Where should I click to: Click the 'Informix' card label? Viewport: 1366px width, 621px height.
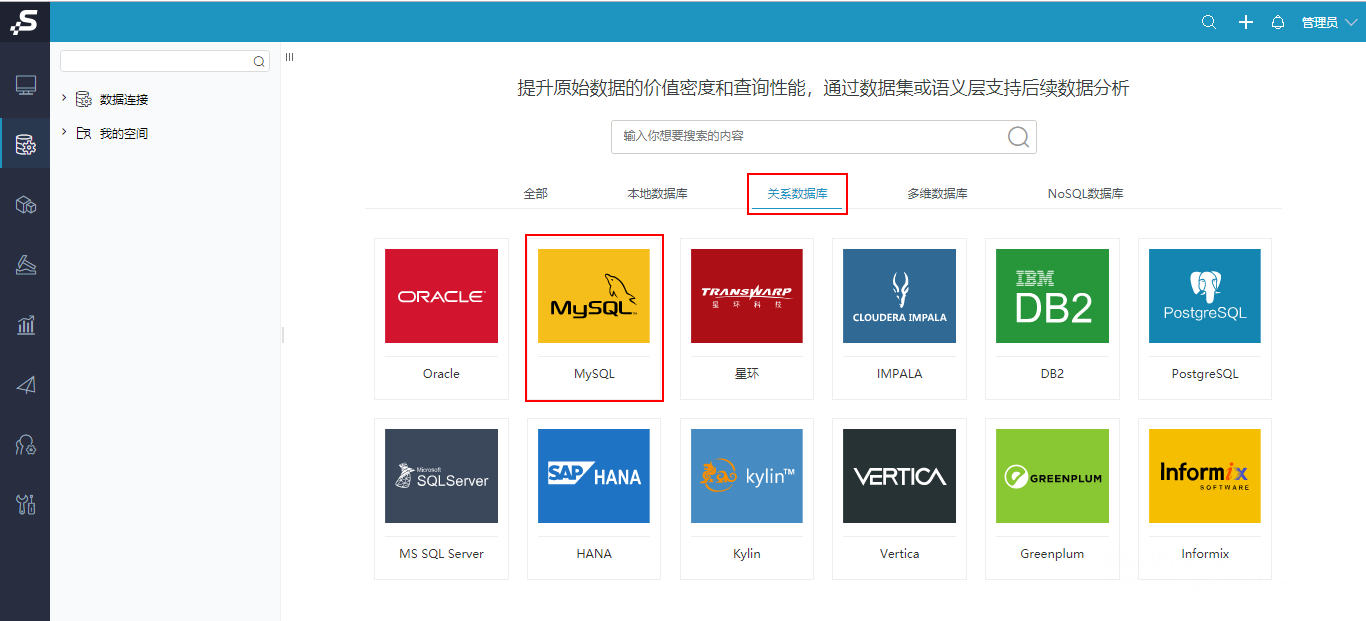point(1205,554)
